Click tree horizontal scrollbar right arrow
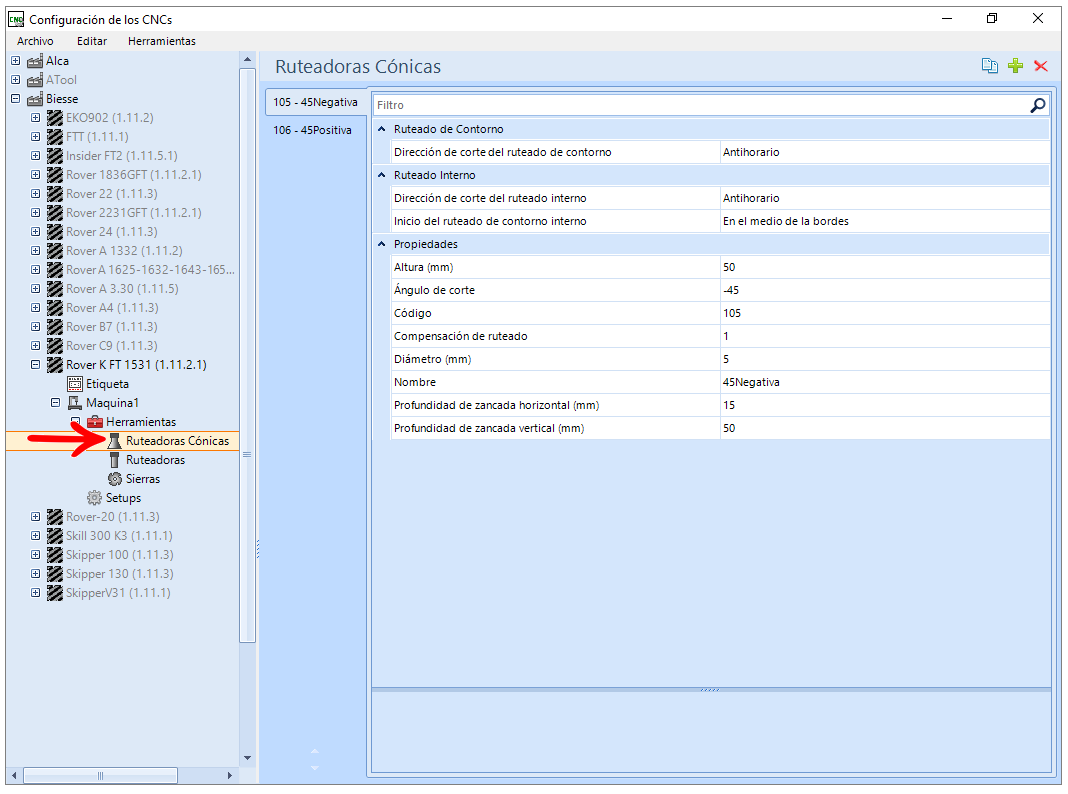The image size is (1068, 794). 230,776
